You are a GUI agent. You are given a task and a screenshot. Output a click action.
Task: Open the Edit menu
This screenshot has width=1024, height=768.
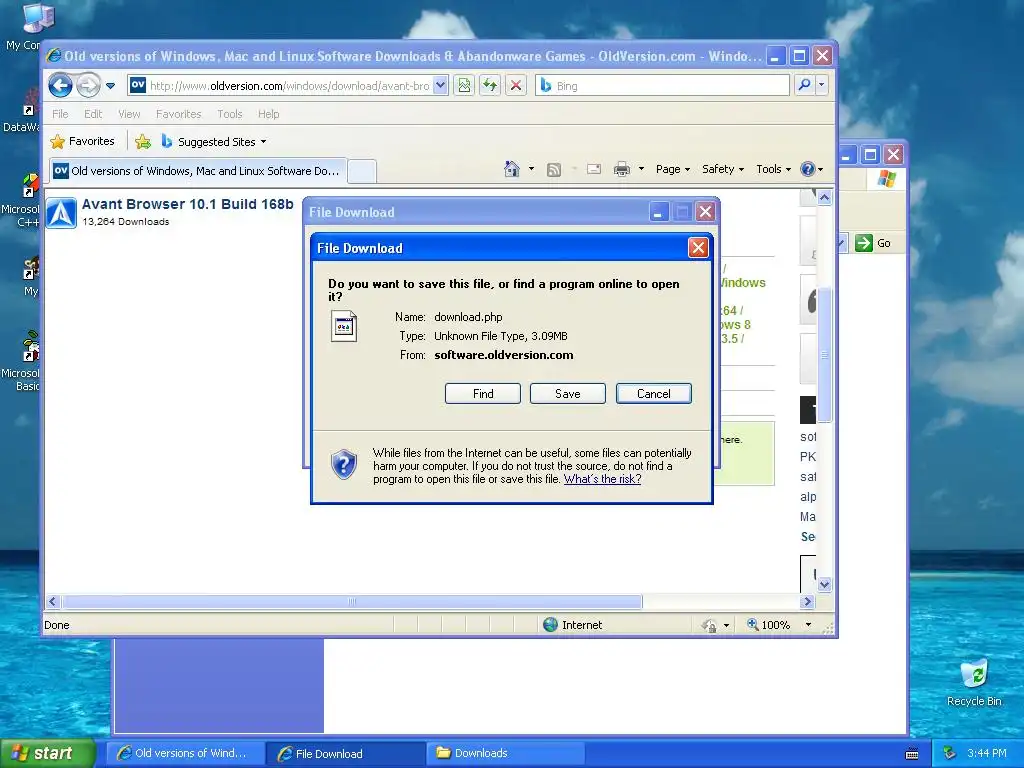pos(93,114)
